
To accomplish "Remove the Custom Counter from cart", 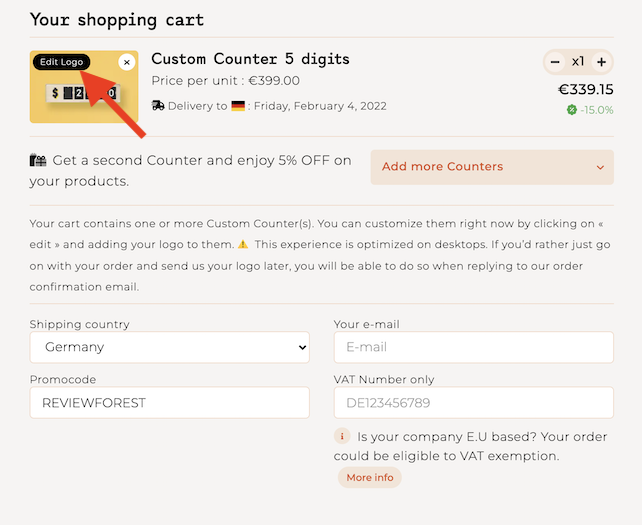I will (127, 62).
